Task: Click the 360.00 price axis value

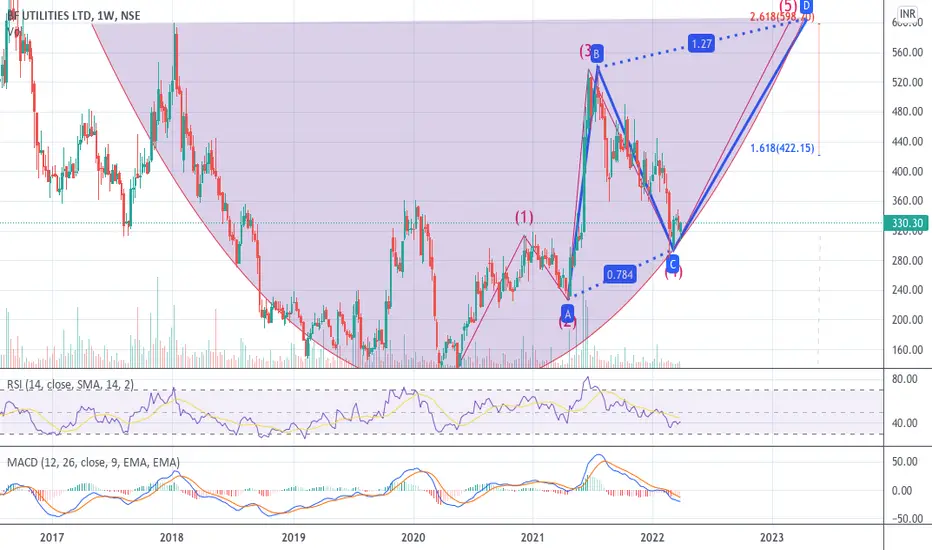Action: 908,201
